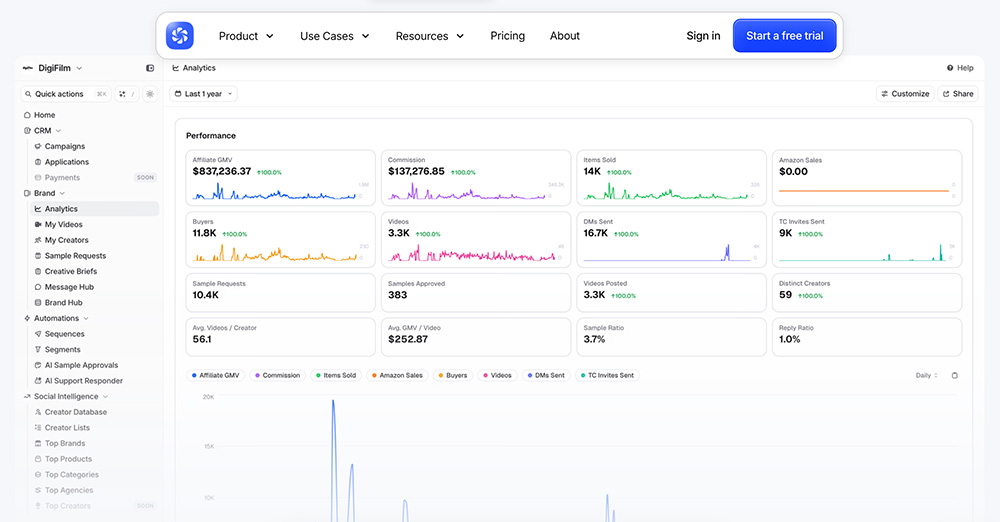Click the Customize button
The height and width of the screenshot is (522, 1000).
click(x=905, y=94)
